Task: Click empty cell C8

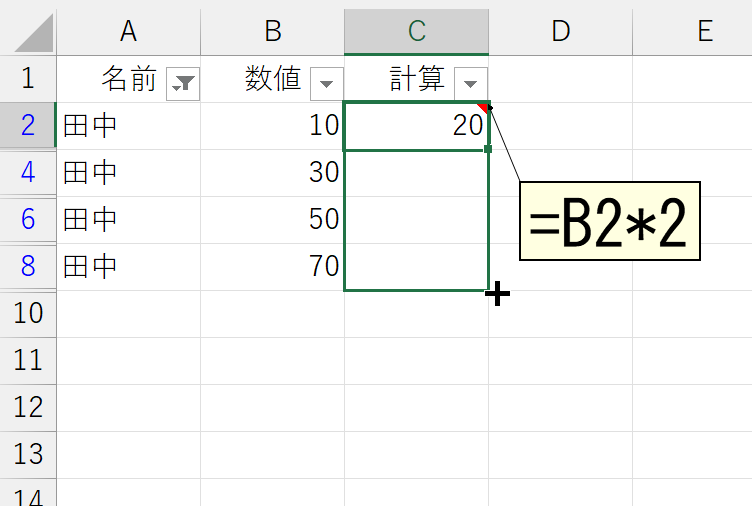Action: click(x=416, y=267)
